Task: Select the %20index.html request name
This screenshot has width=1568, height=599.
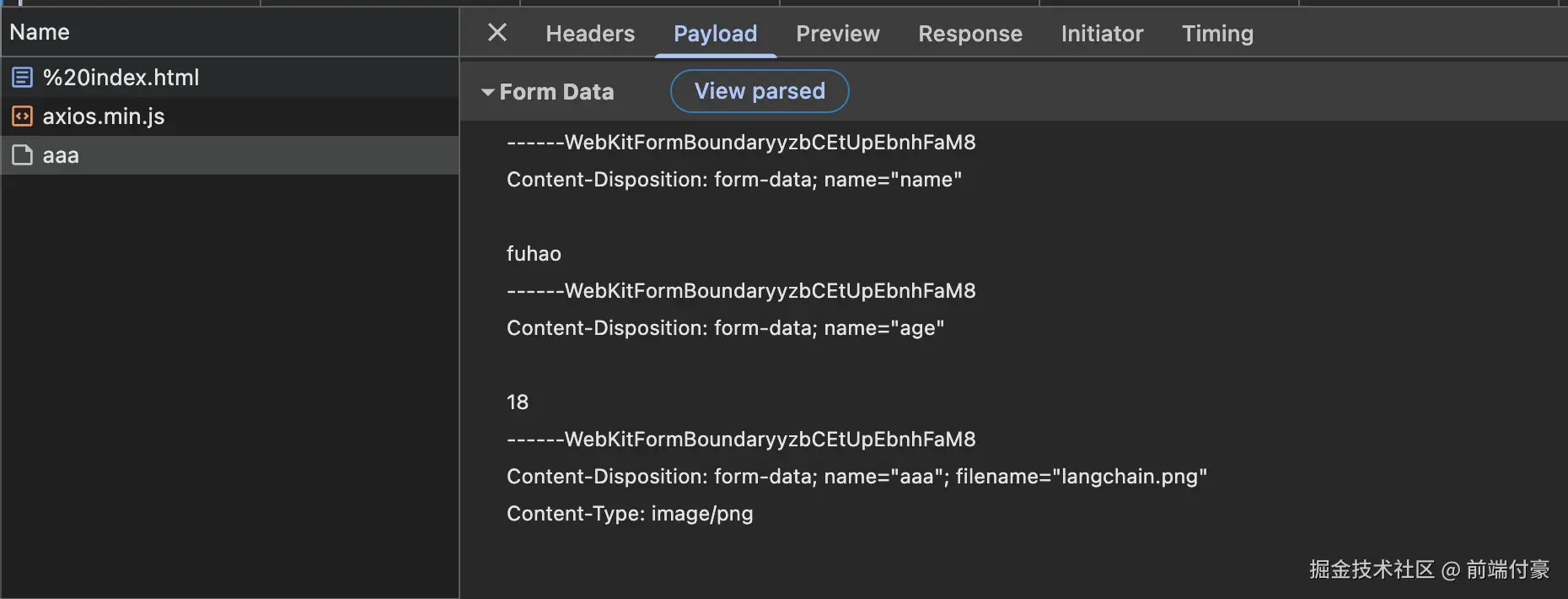Action: [121, 78]
